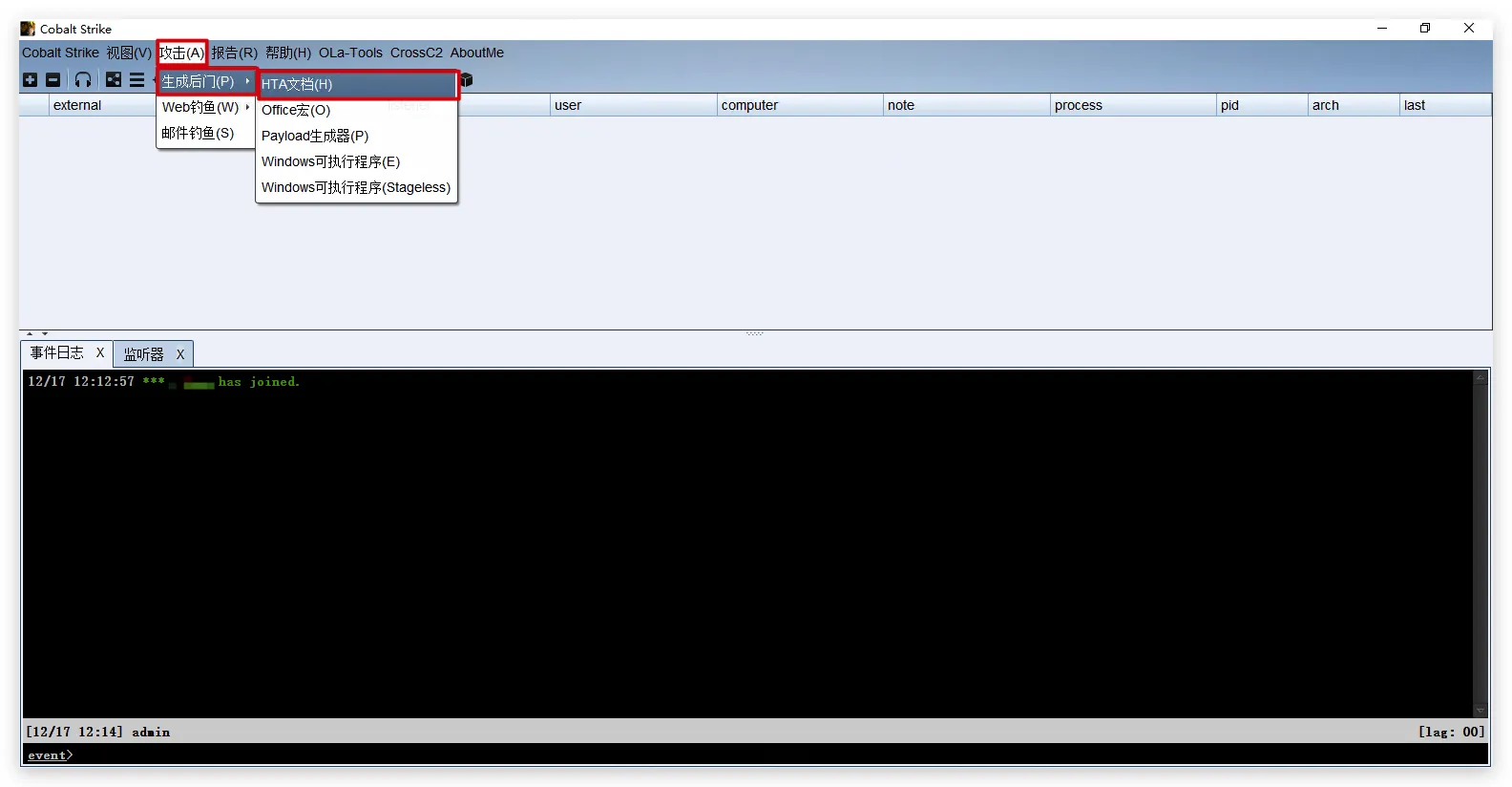Click the minus disconnect icon in toolbar
1512x787 pixels.
[53, 80]
